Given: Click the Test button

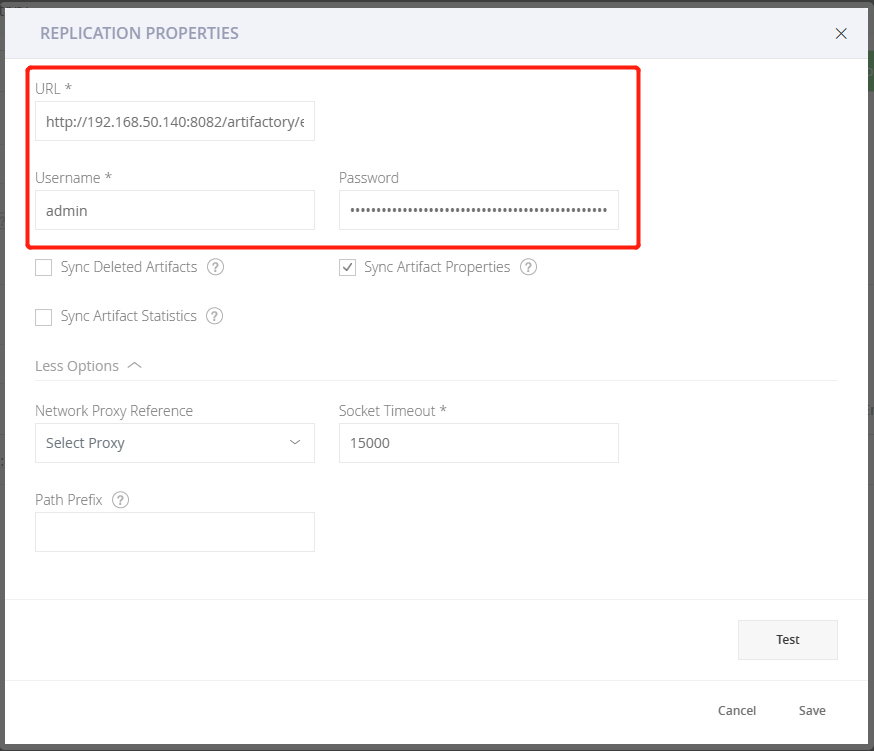Looking at the screenshot, I should click(788, 639).
